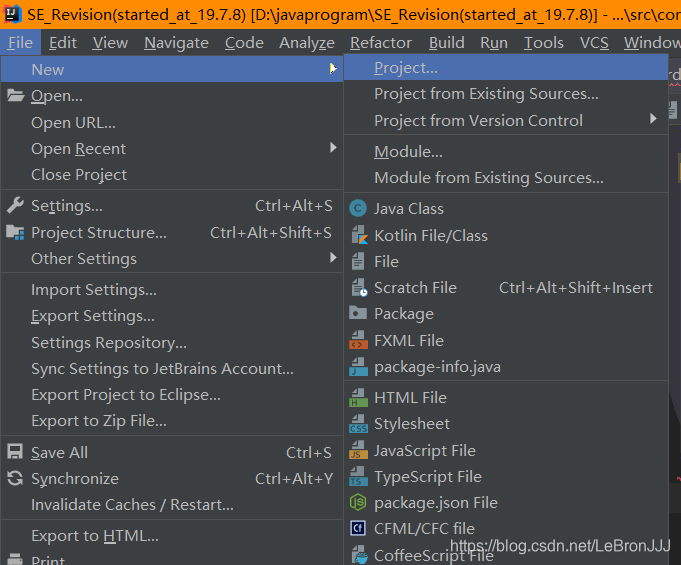This screenshot has height=565, width=681.
Task: Click the Settings wrench icon
Action: click(x=15, y=205)
